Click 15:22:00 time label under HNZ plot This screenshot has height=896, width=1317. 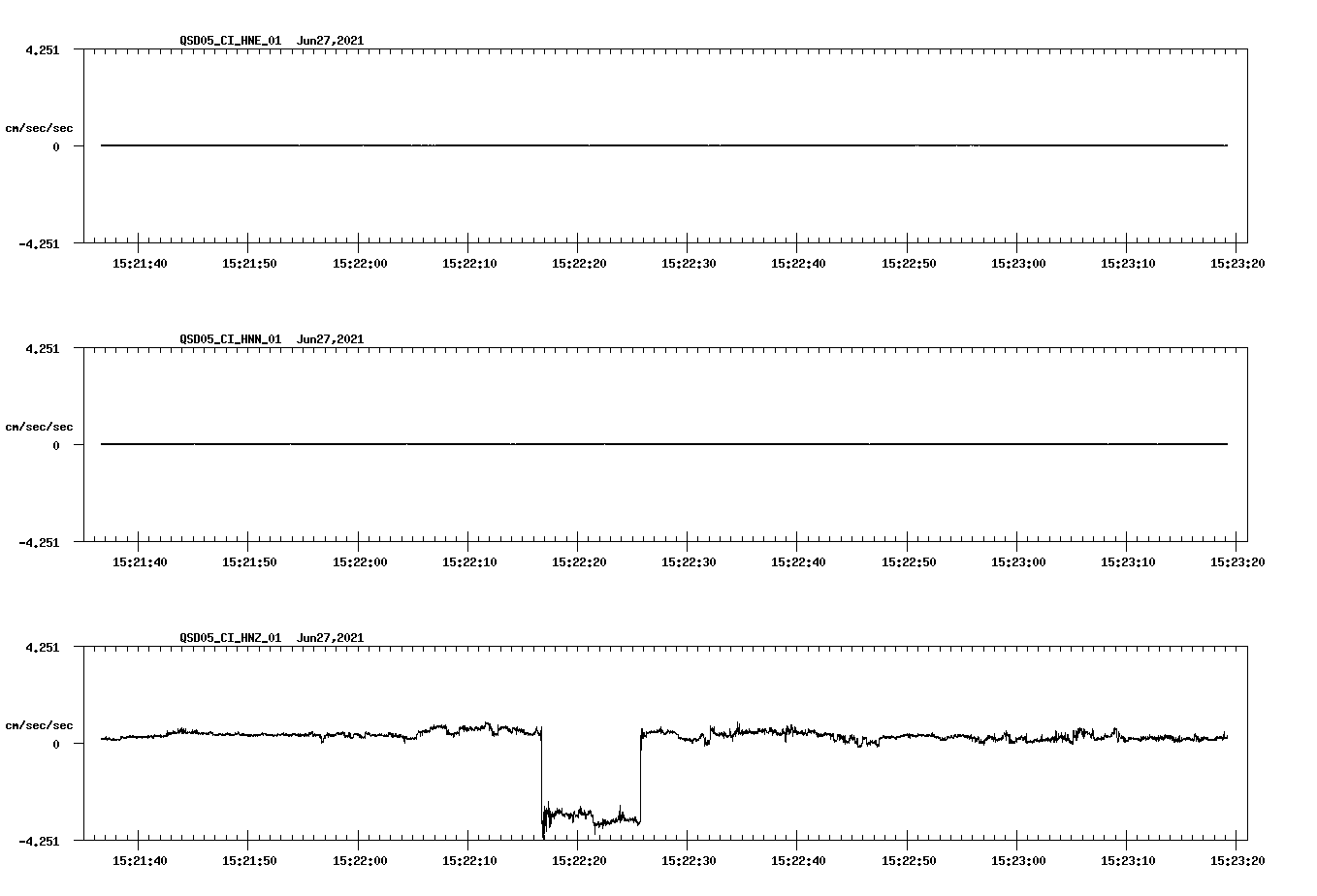tap(360, 860)
